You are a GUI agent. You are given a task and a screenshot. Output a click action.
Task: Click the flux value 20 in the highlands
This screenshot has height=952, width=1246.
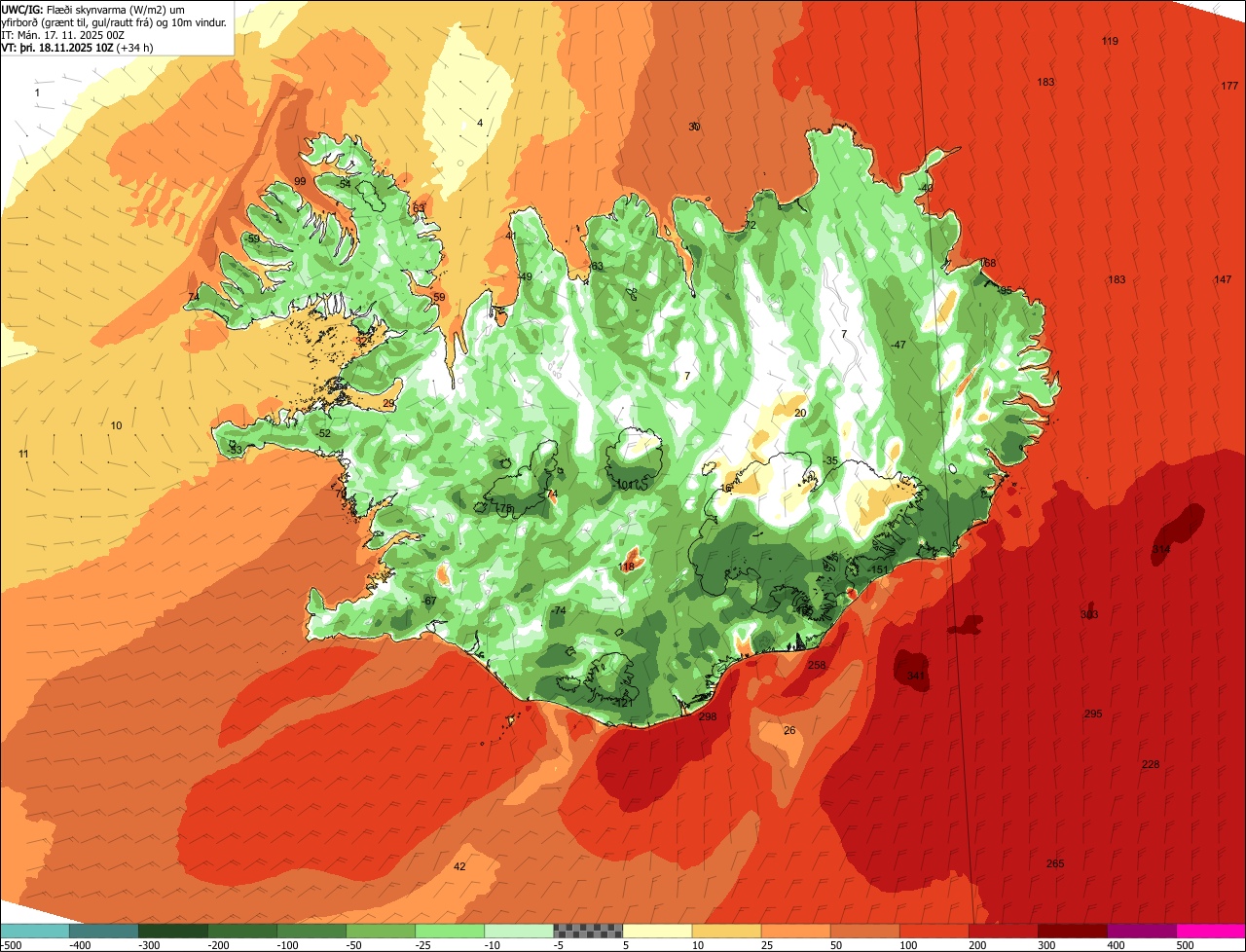(801, 414)
